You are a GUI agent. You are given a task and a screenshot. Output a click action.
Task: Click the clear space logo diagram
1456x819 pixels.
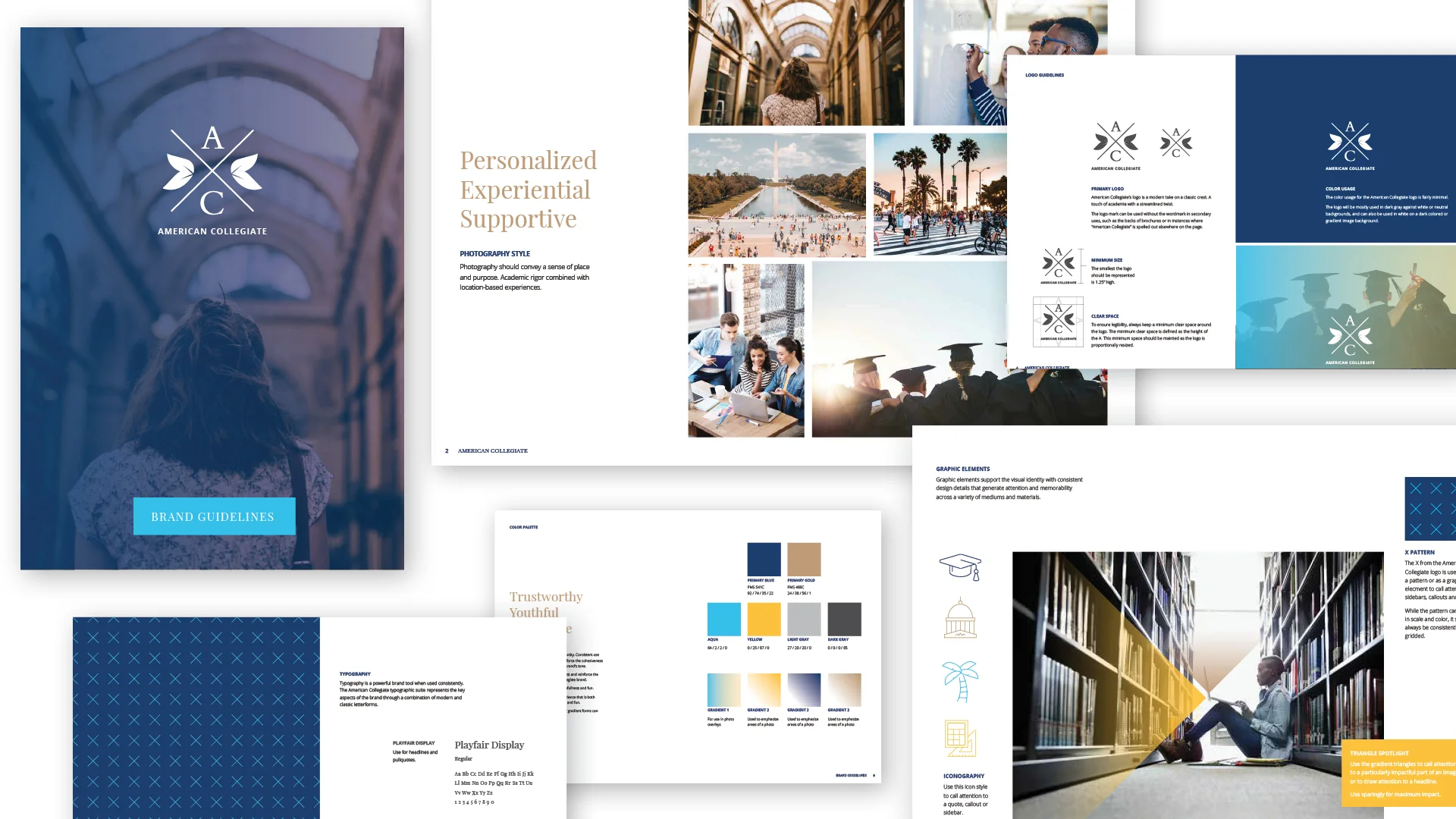[x=1058, y=322]
